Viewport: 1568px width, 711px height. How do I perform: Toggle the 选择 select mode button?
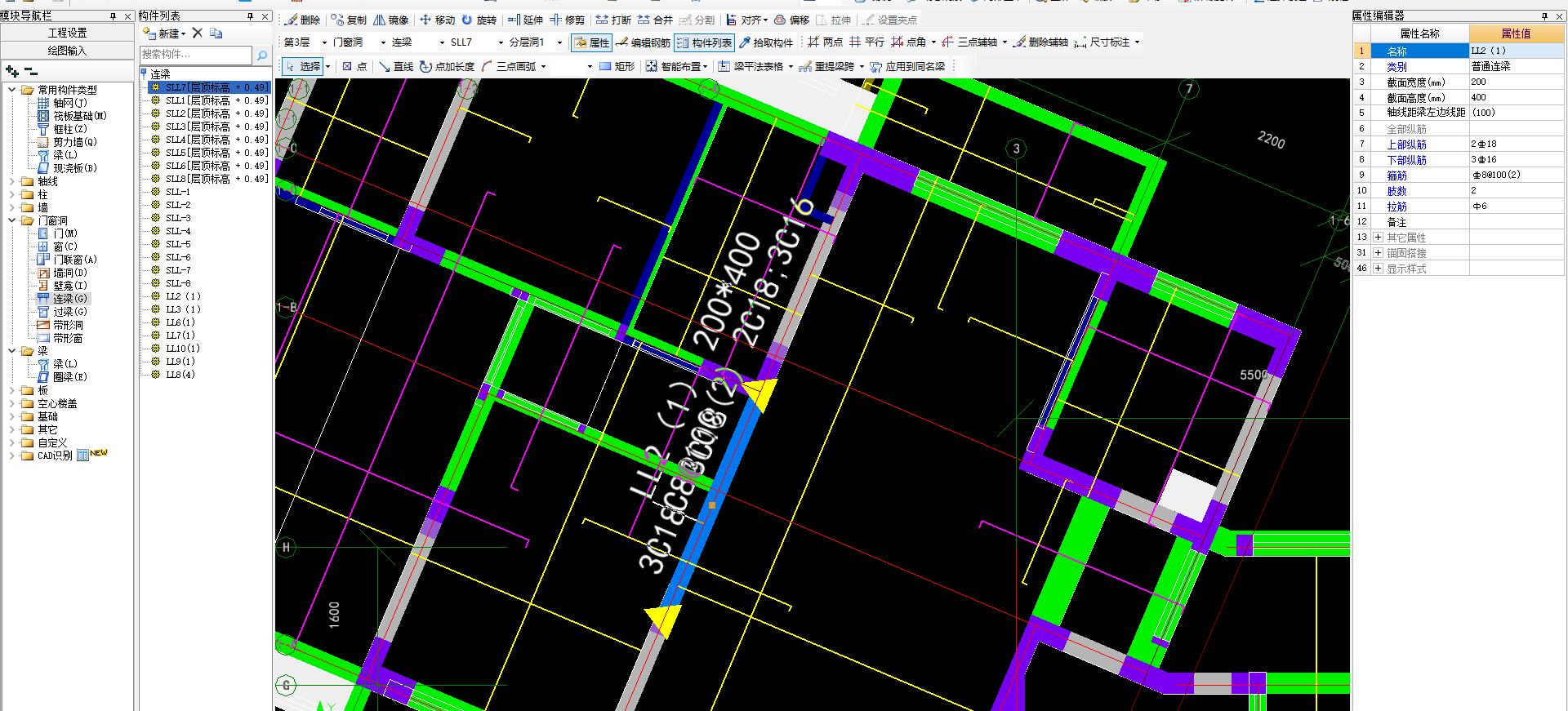click(x=302, y=66)
